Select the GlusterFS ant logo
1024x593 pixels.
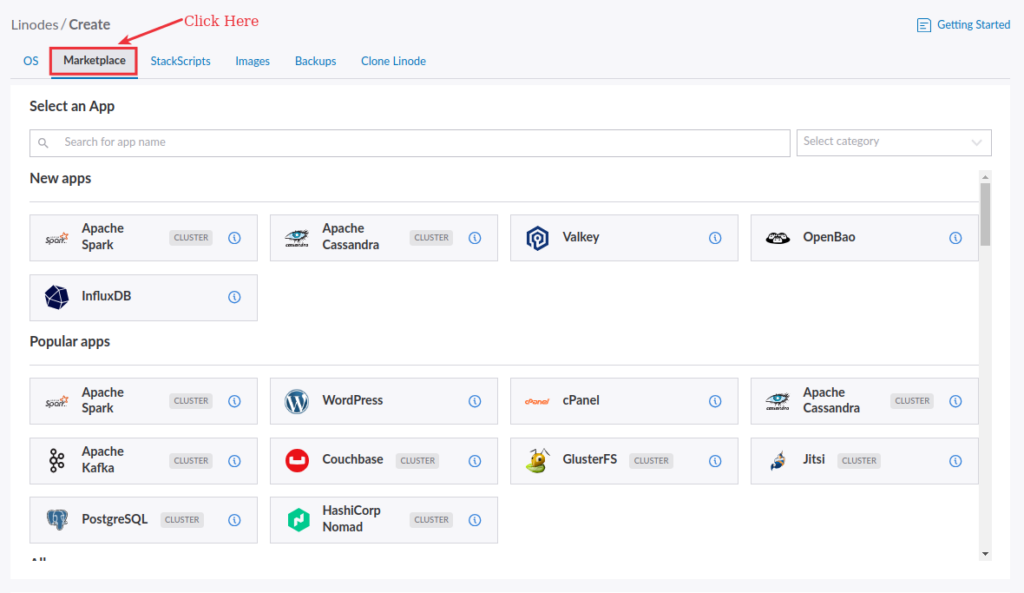click(x=537, y=460)
